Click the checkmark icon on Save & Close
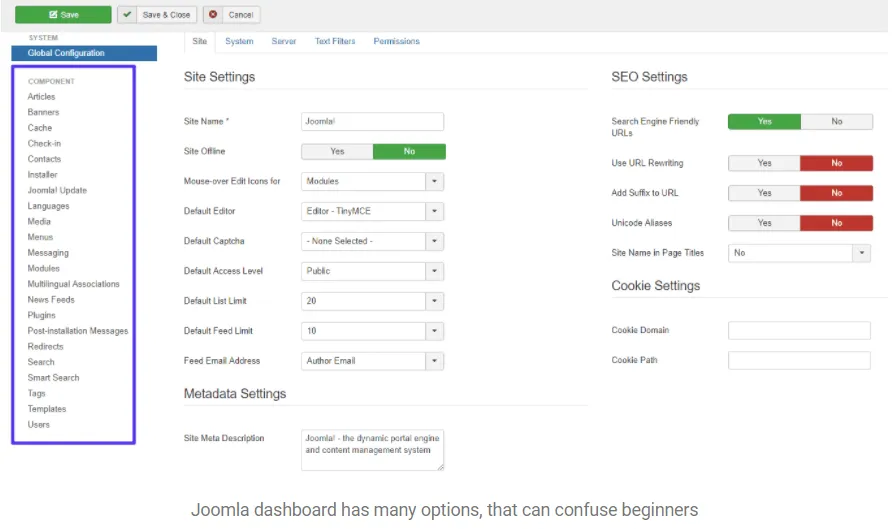 (127, 15)
